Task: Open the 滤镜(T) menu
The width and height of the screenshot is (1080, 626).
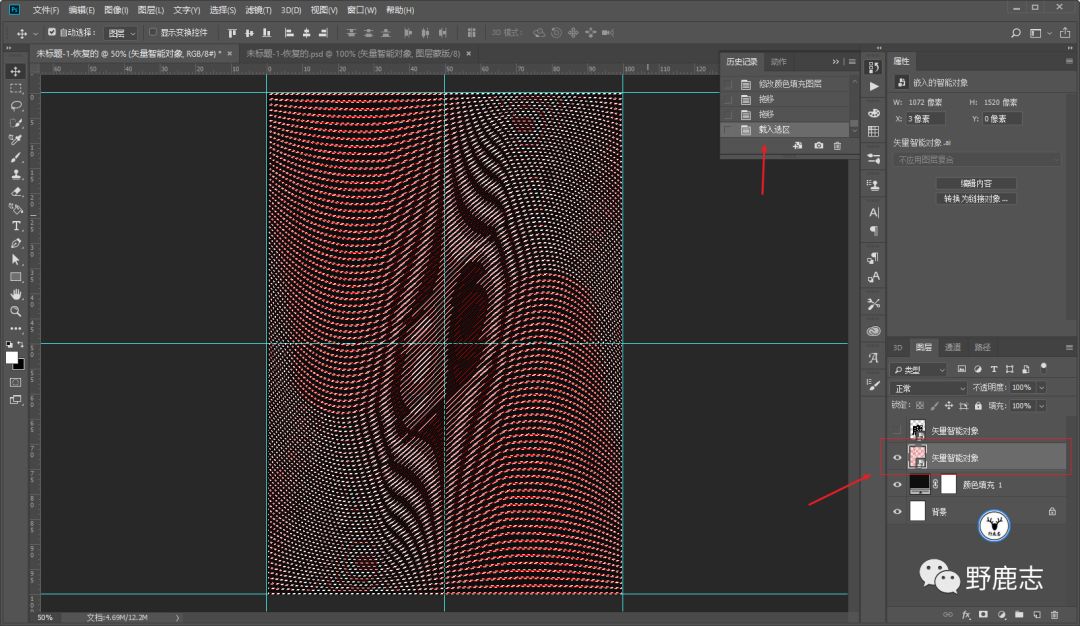Action: tap(259, 10)
